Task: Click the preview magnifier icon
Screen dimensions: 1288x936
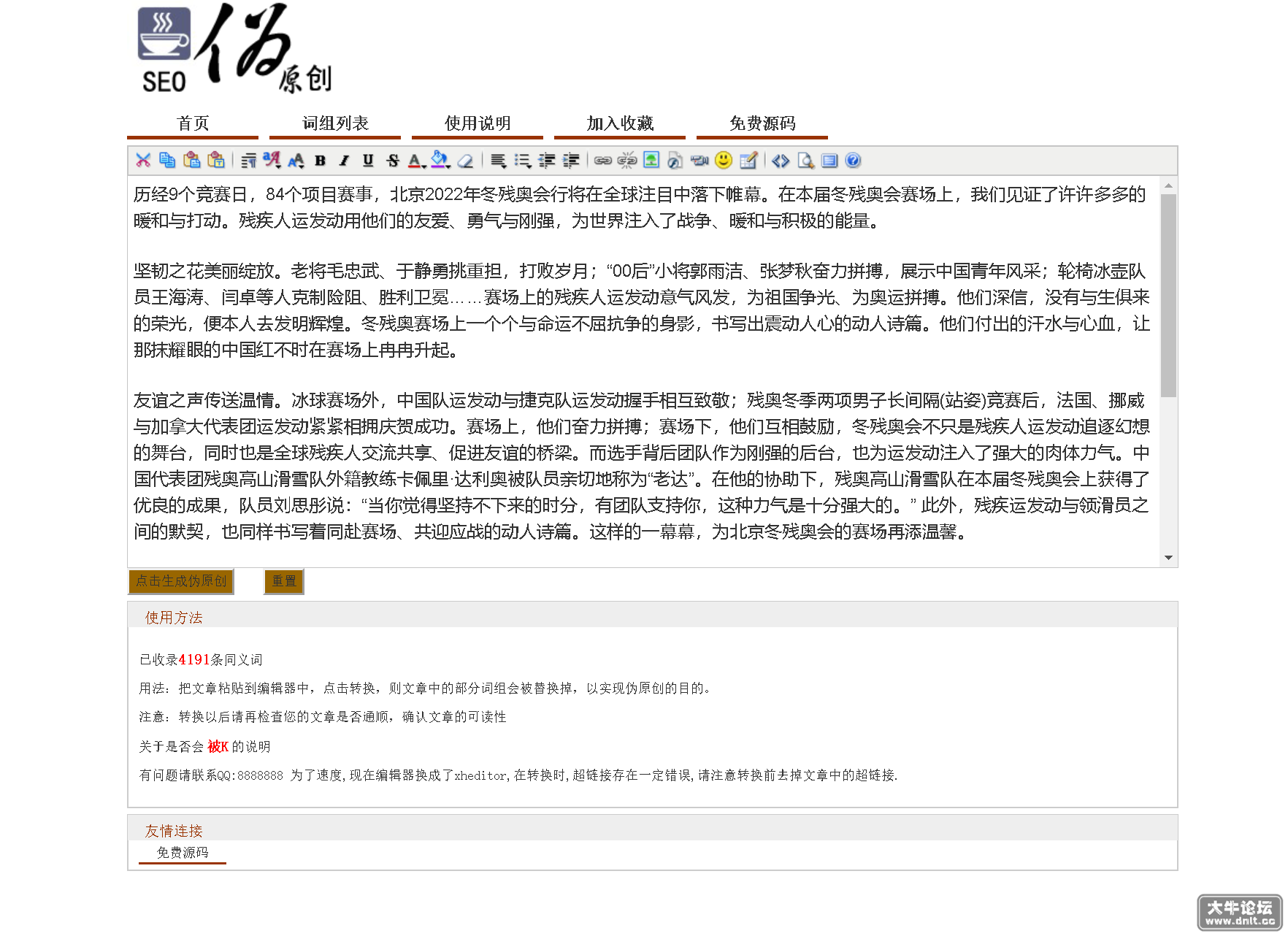Action: (x=805, y=161)
